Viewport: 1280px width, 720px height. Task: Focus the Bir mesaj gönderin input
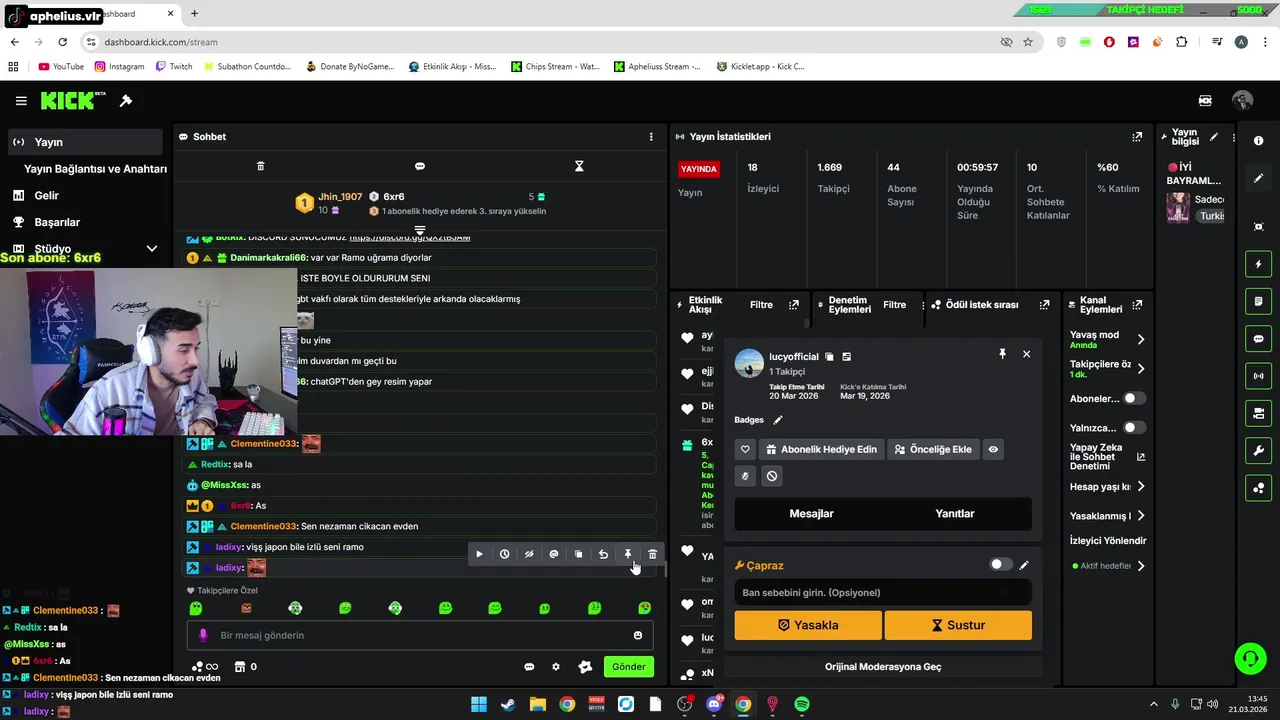click(420, 635)
